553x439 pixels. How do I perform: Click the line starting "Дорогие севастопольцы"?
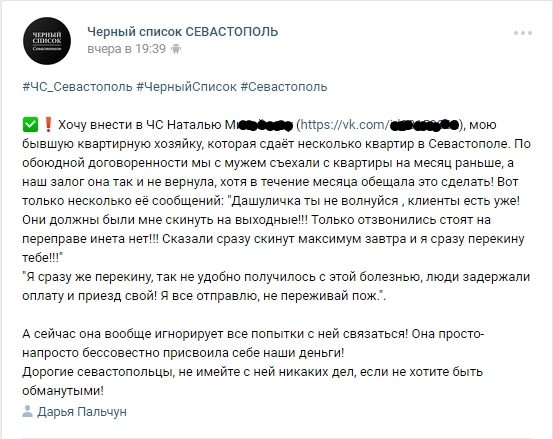pos(252,372)
